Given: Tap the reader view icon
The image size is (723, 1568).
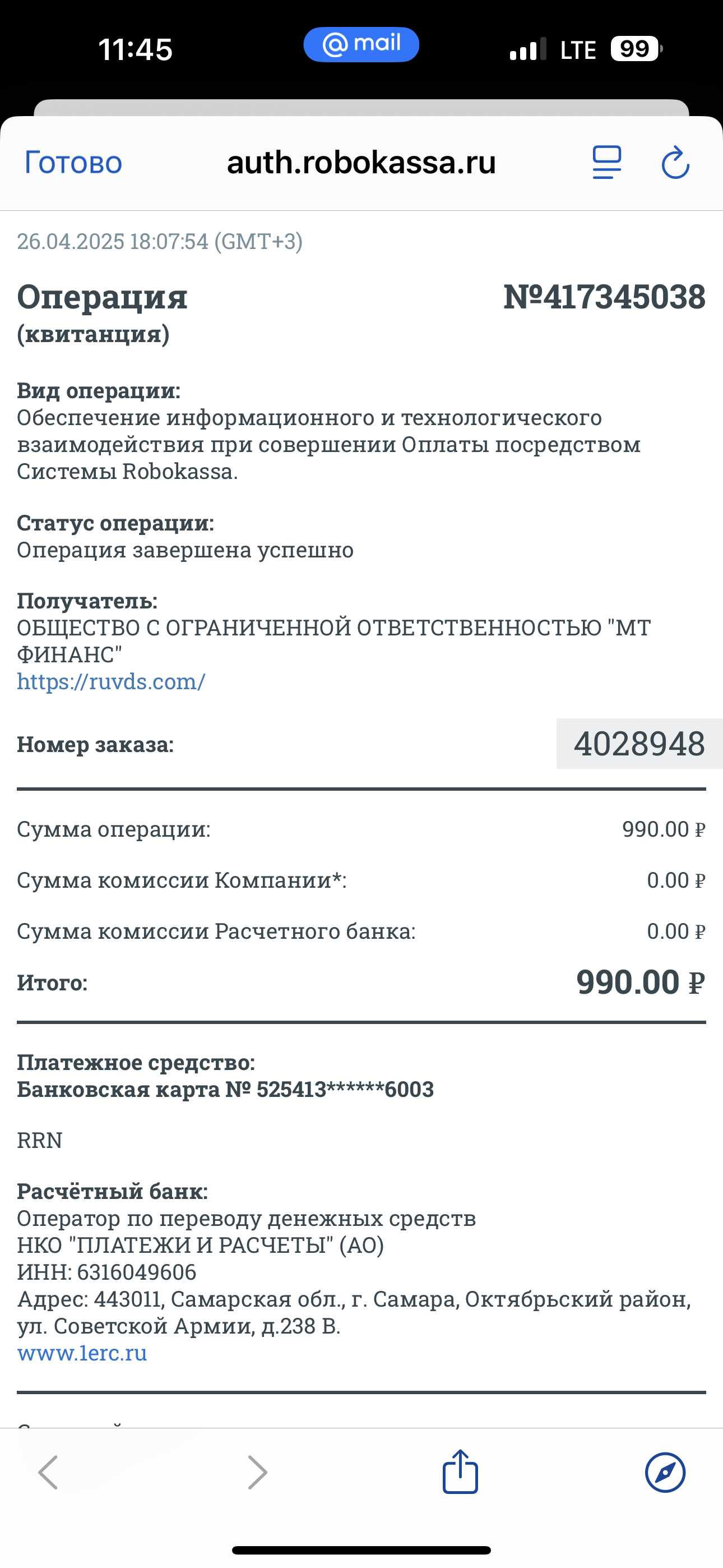Looking at the screenshot, I should pos(607,163).
